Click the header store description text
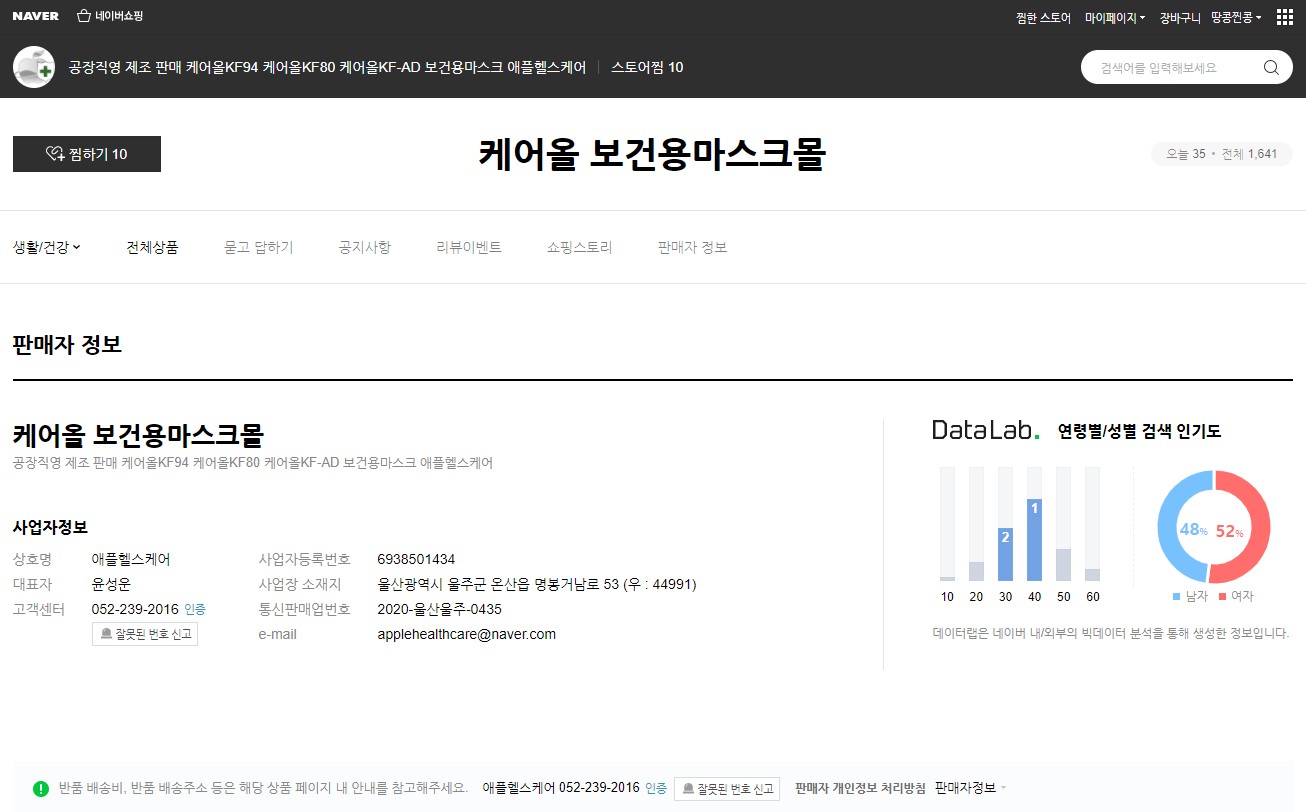The width and height of the screenshot is (1306, 812). [x=327, y=67]
